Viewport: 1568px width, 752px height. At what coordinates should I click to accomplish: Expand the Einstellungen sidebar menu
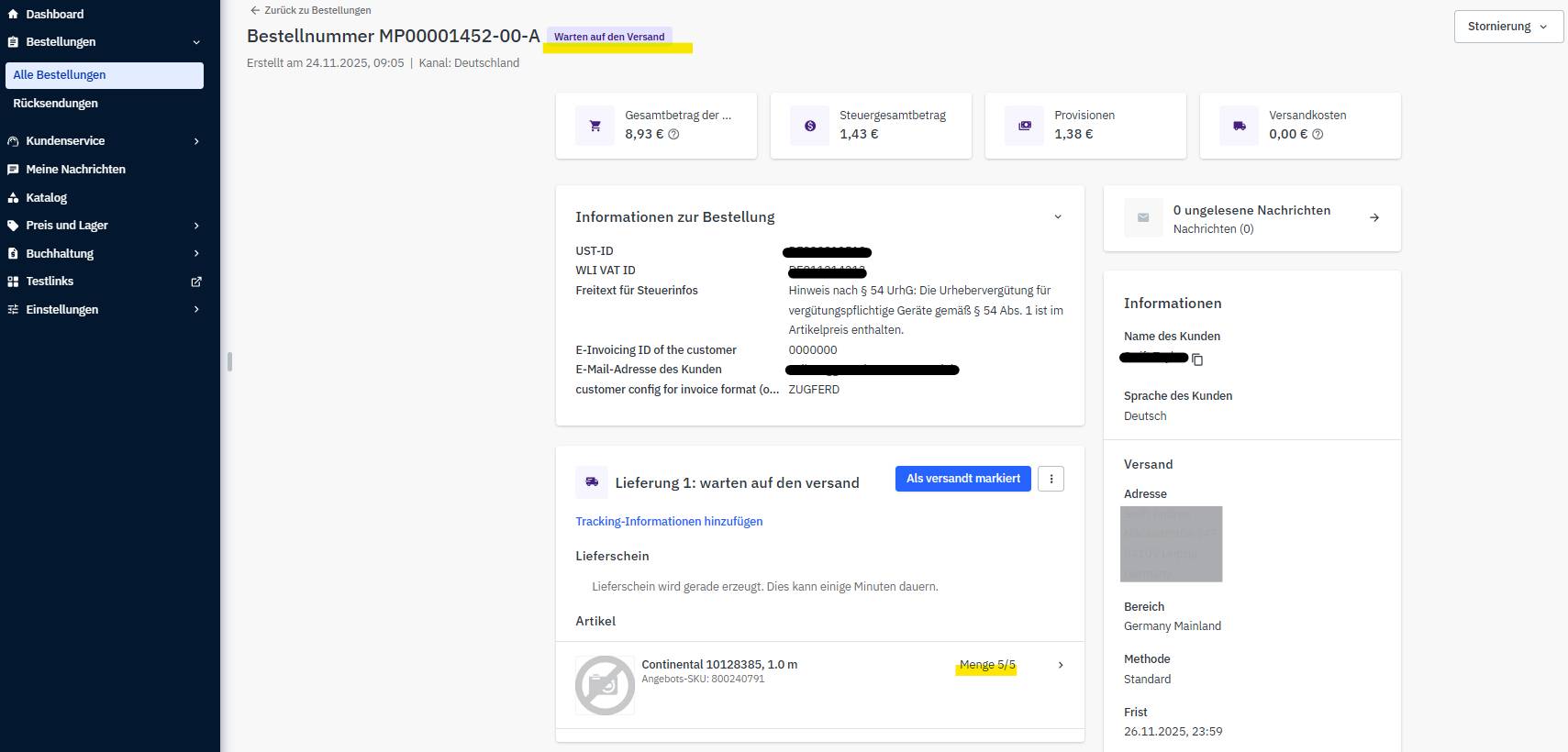[x=195, y=310]
